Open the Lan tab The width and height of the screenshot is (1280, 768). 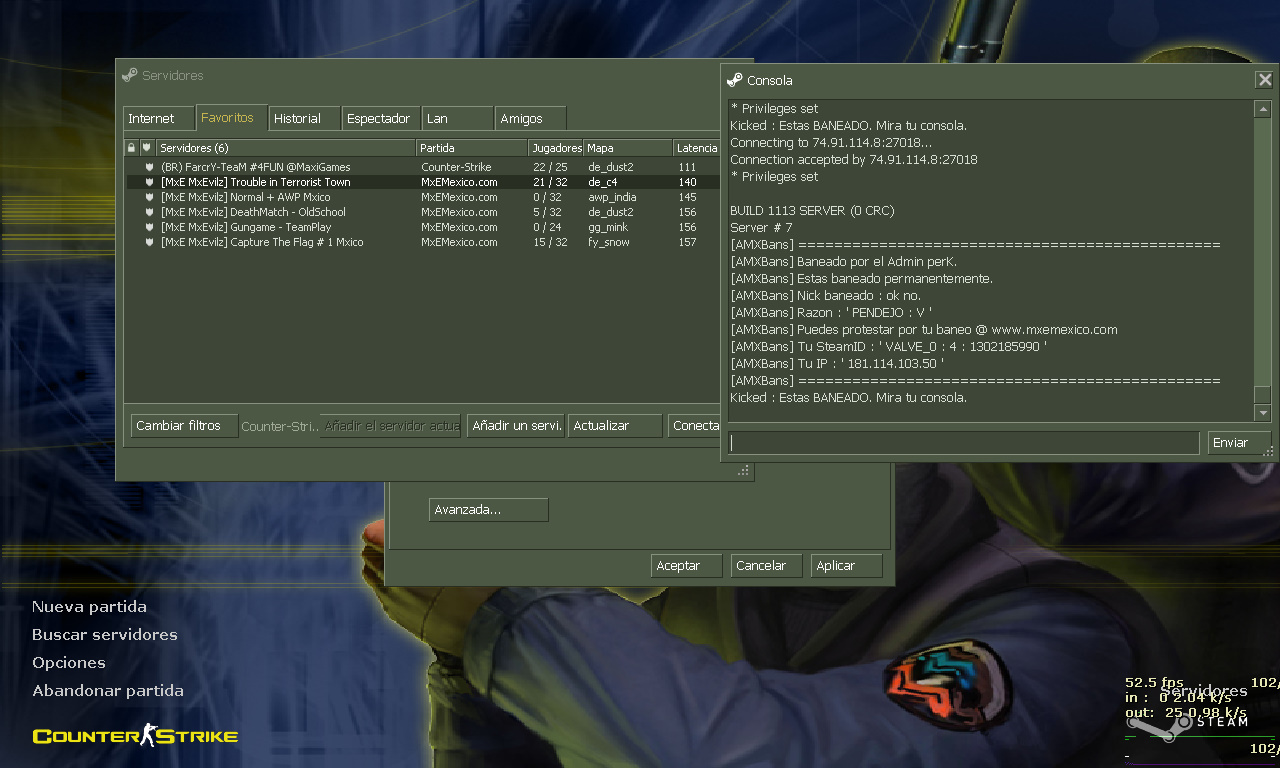[458, 118]
